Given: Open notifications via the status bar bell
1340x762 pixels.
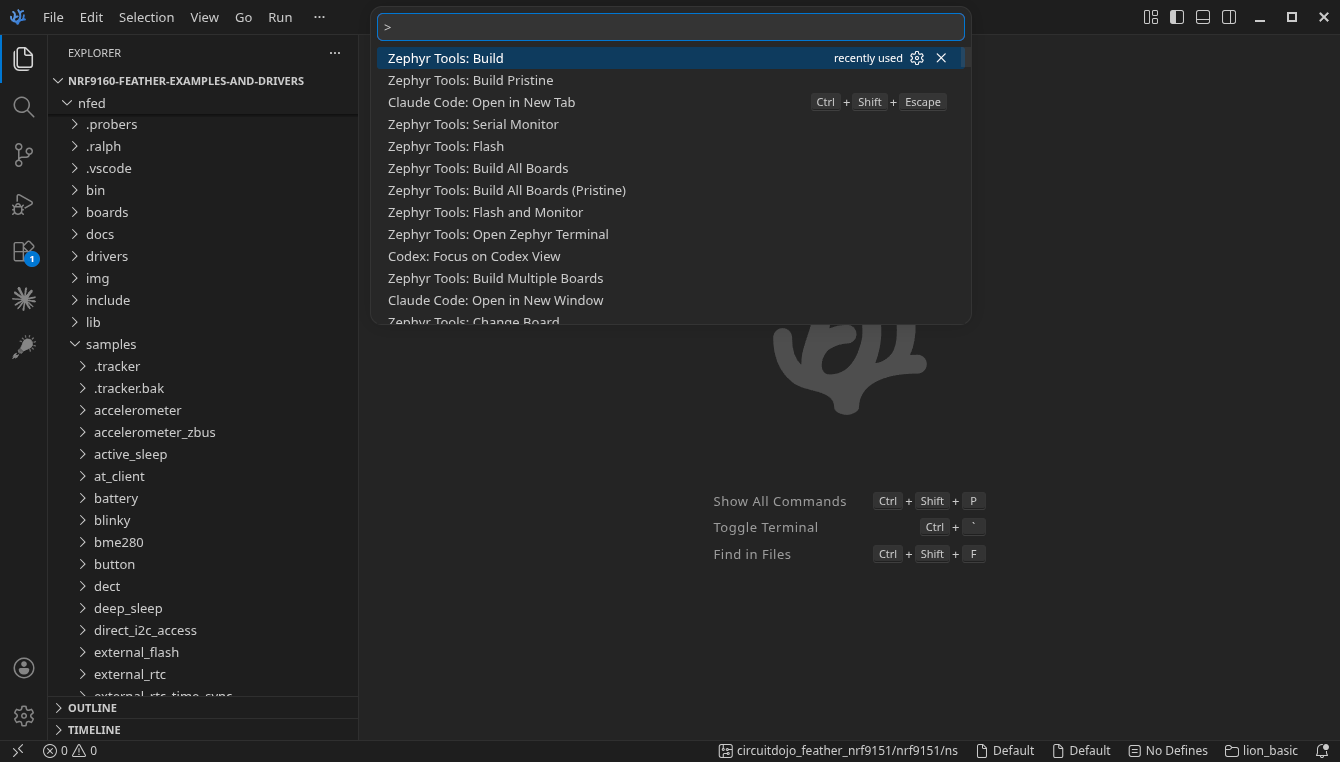Looking at the screenshot, I should pos(1324,750).
